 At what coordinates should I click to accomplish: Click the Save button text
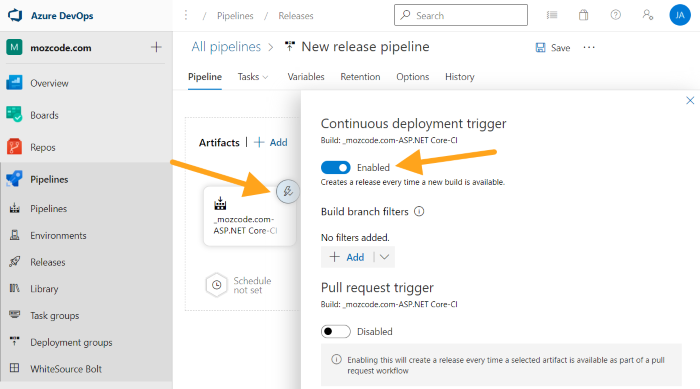click(560, 48)
